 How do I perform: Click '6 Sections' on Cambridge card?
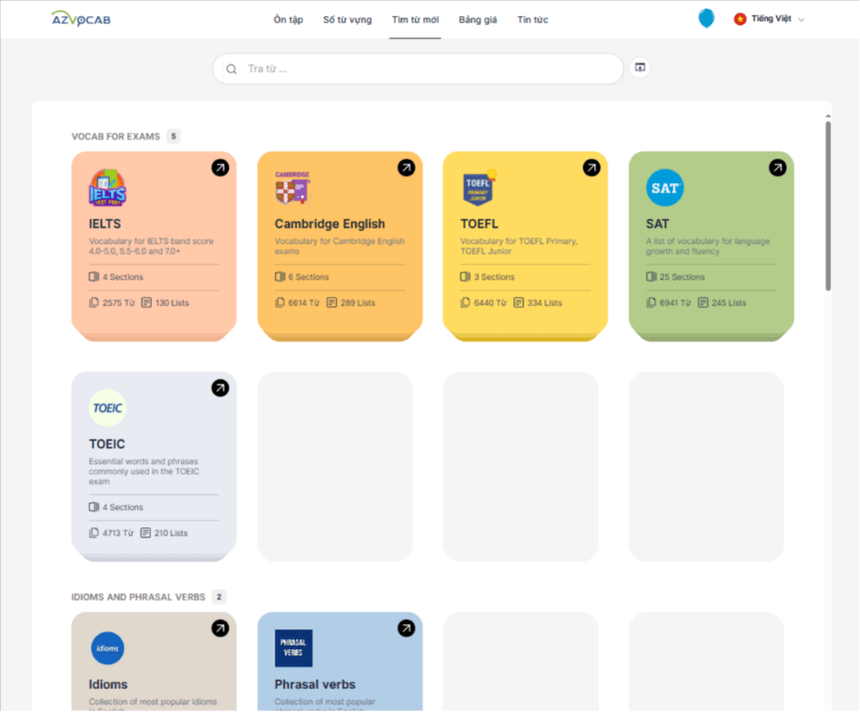(308, 277)
